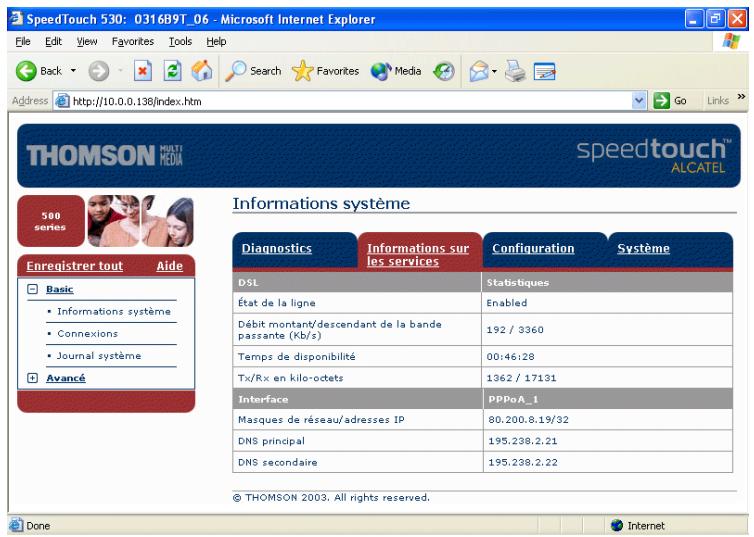Image resolution: width=754 pixels, height=537 pixels.
Task: Restore down the Internet Explorer window
Action: pyautogui.click(x=716, y=19)
